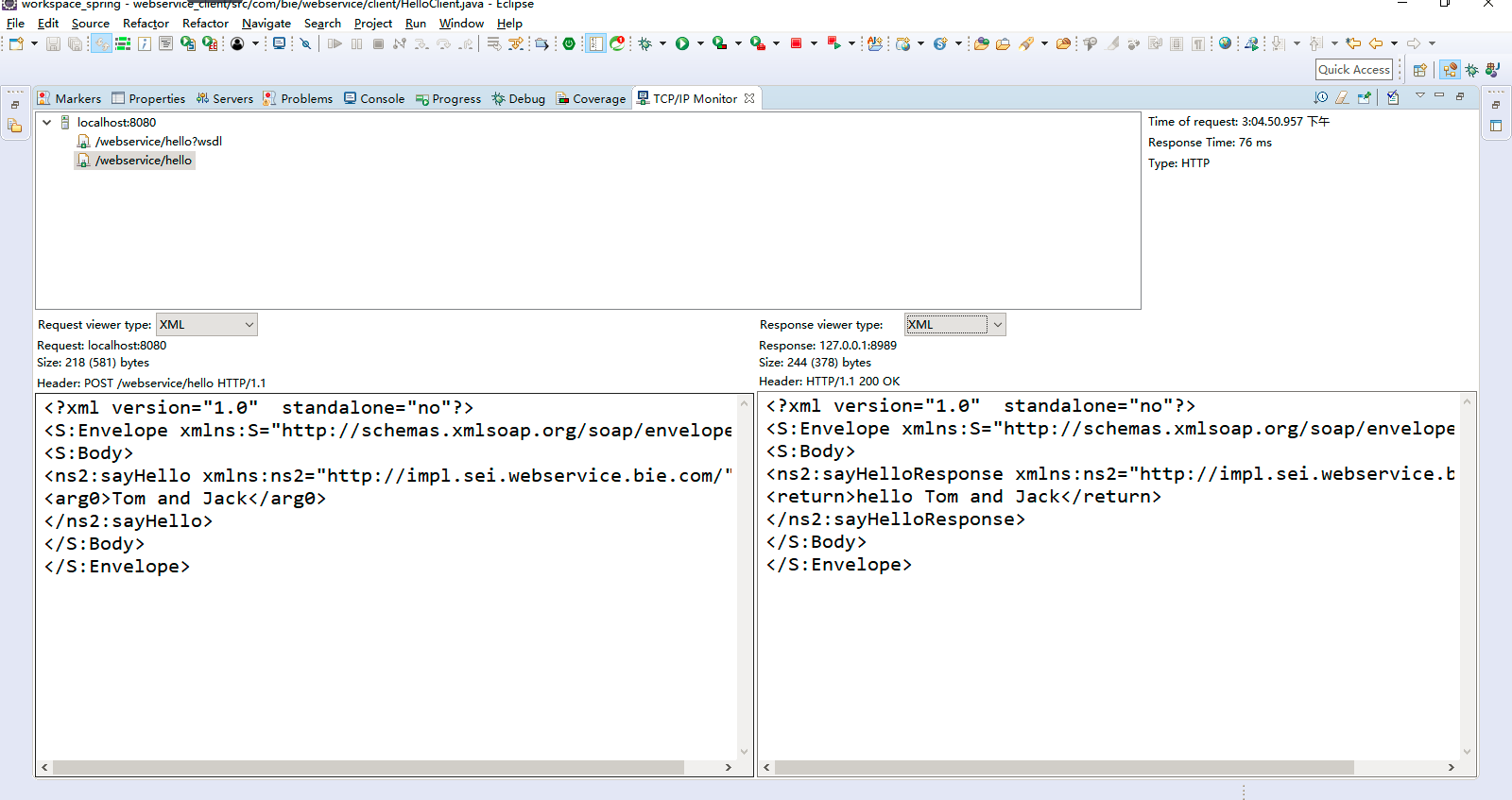This screenshot has width=1512, height=800.
Task: Click the Search flashlight toolbar icon
Action: (x=1026, y=43)
